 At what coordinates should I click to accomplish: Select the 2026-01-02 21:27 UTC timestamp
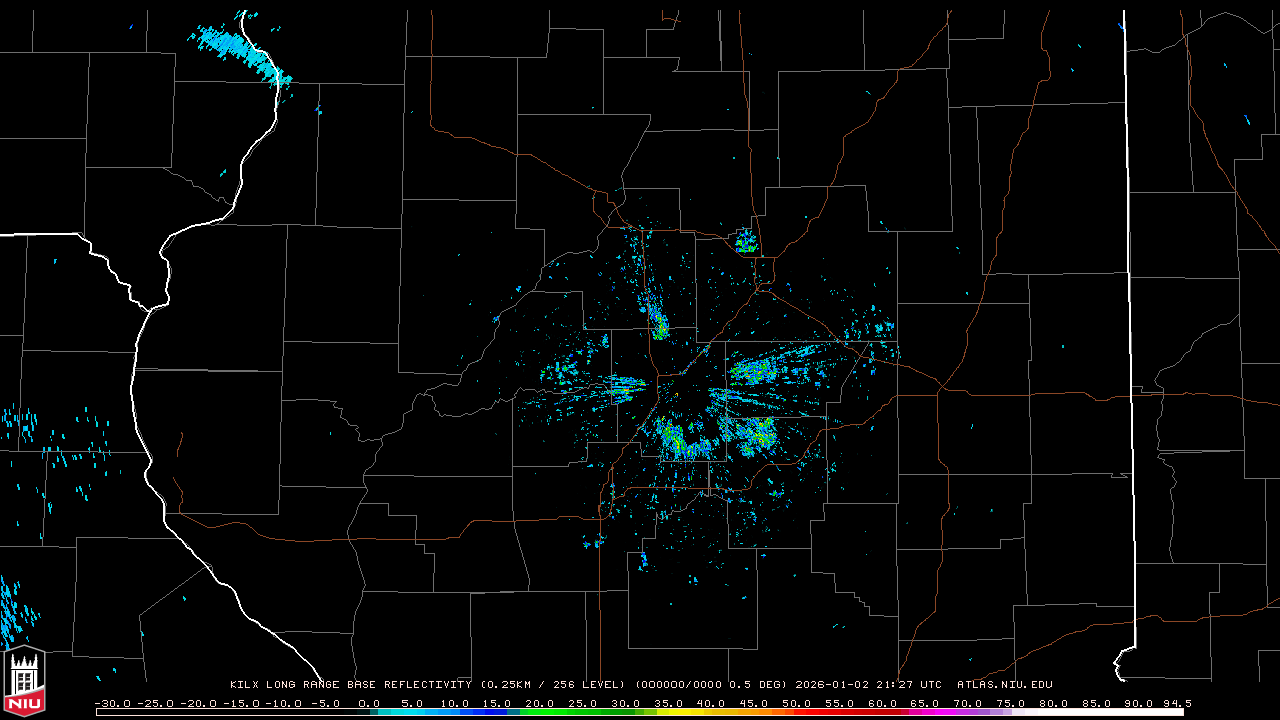point(868,685)
